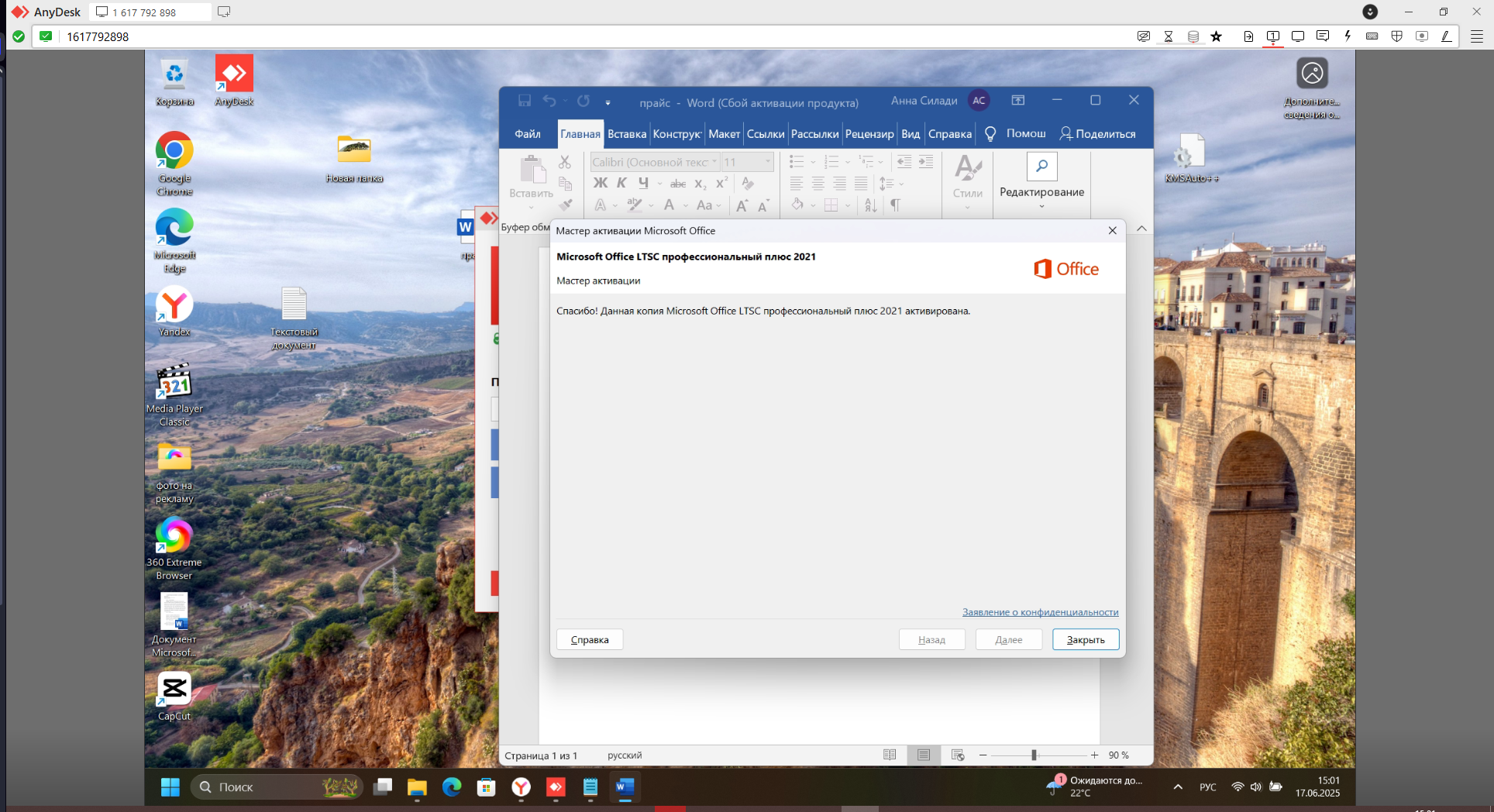Screen dimensions: 1494x812
Task: Collapse the Word ribbon with chevron
Action: point(1141,229)
